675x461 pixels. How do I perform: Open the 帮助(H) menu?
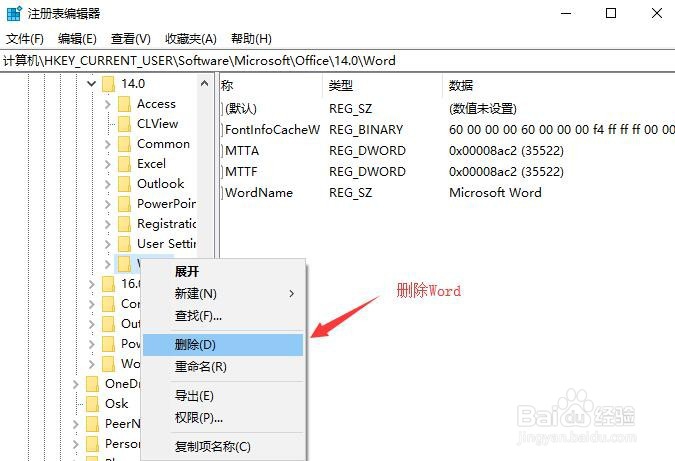click(251, 39)
